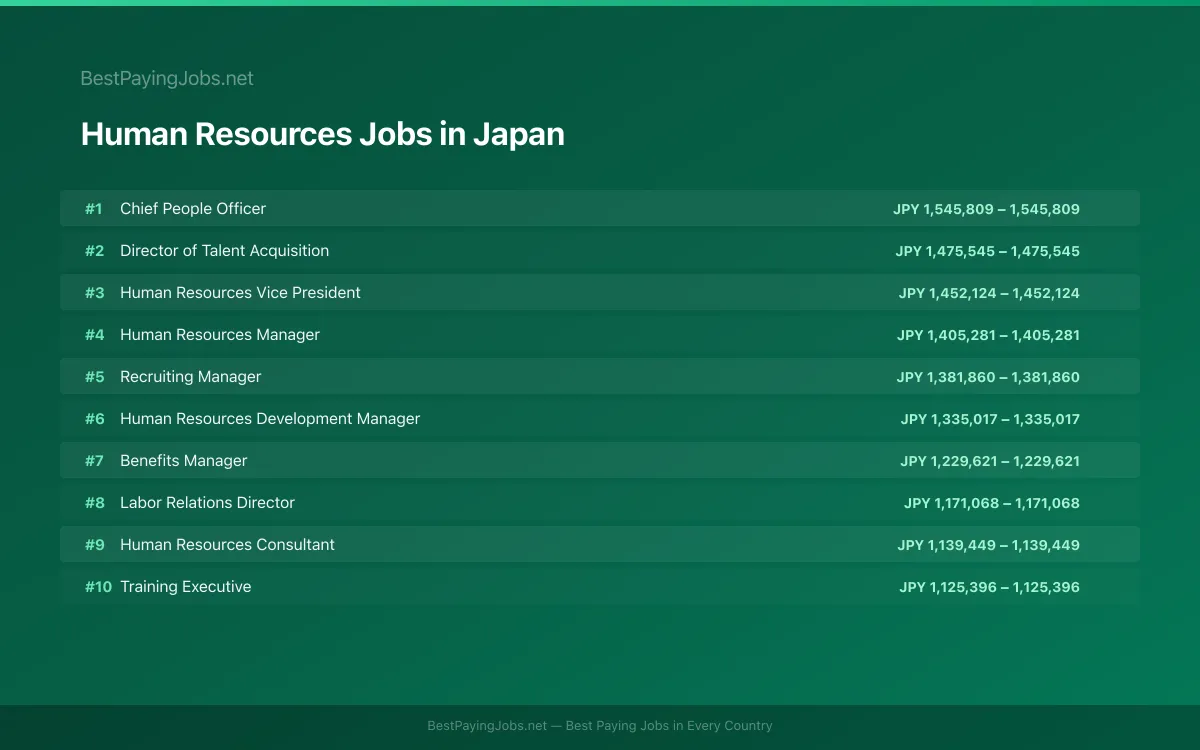The width and height of the screenshot is (1200, 750).
Task: Click the #2 rank number
Action: tap(94, 251)
